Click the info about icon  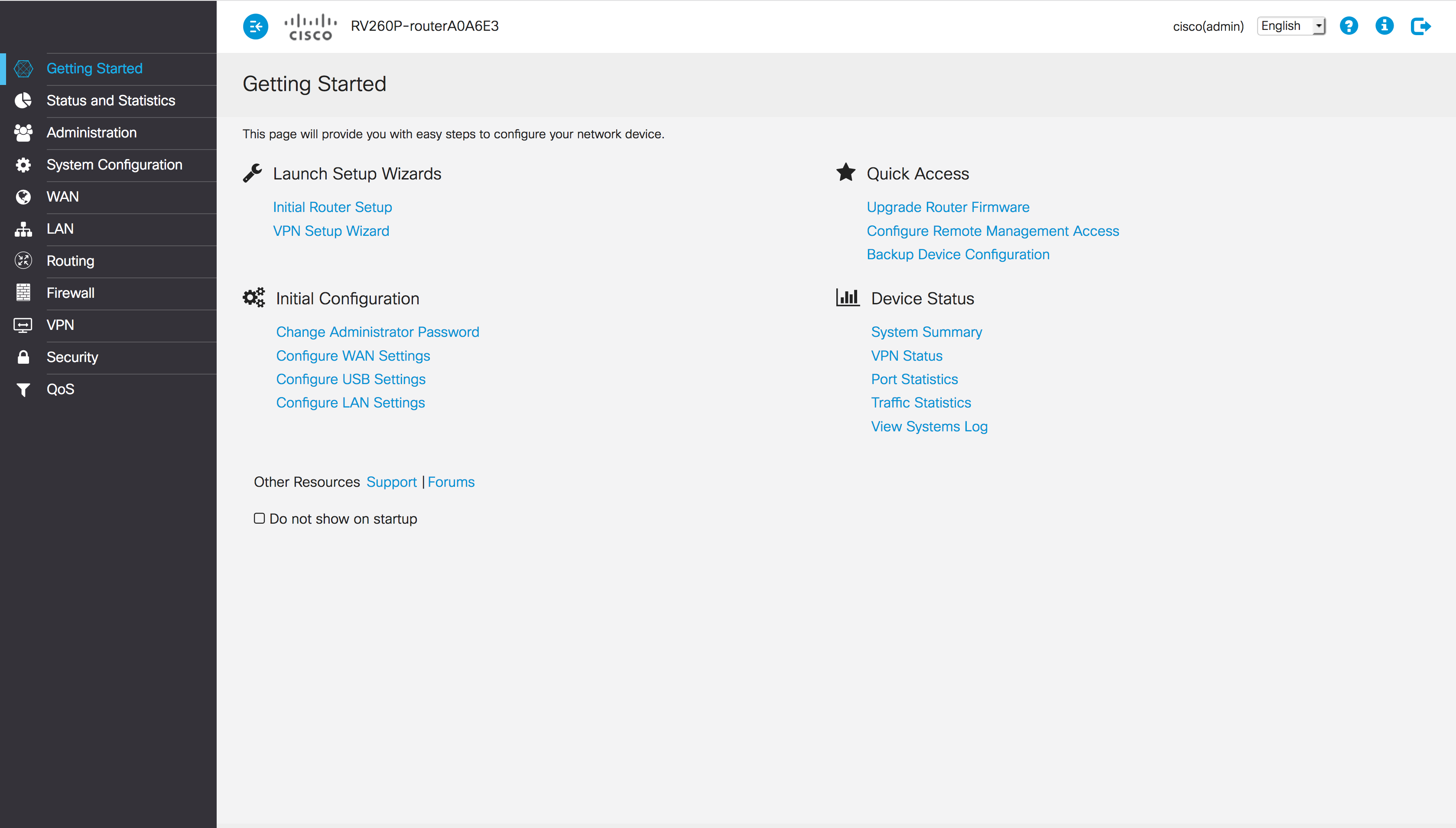pyautogui.click(x=1384, y=26)
